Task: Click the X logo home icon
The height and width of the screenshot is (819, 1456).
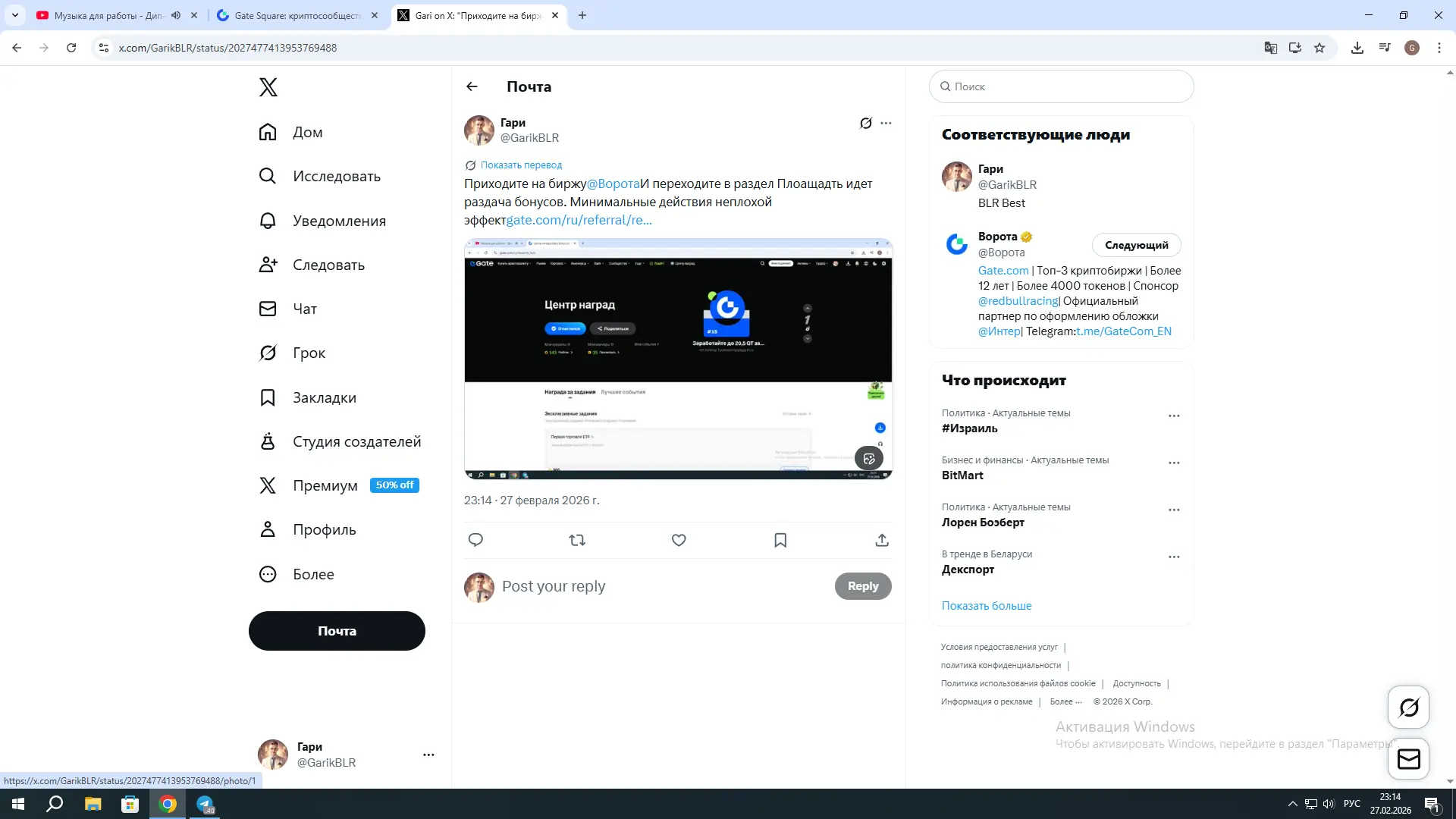Action: pos(268,87)
